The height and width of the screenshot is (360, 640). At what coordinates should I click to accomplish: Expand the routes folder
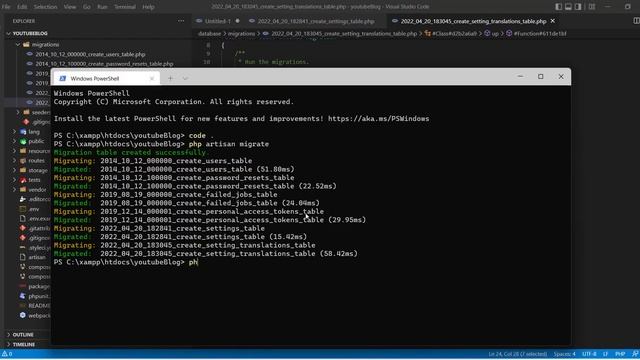pyautogui.click(x=14, y=160)
